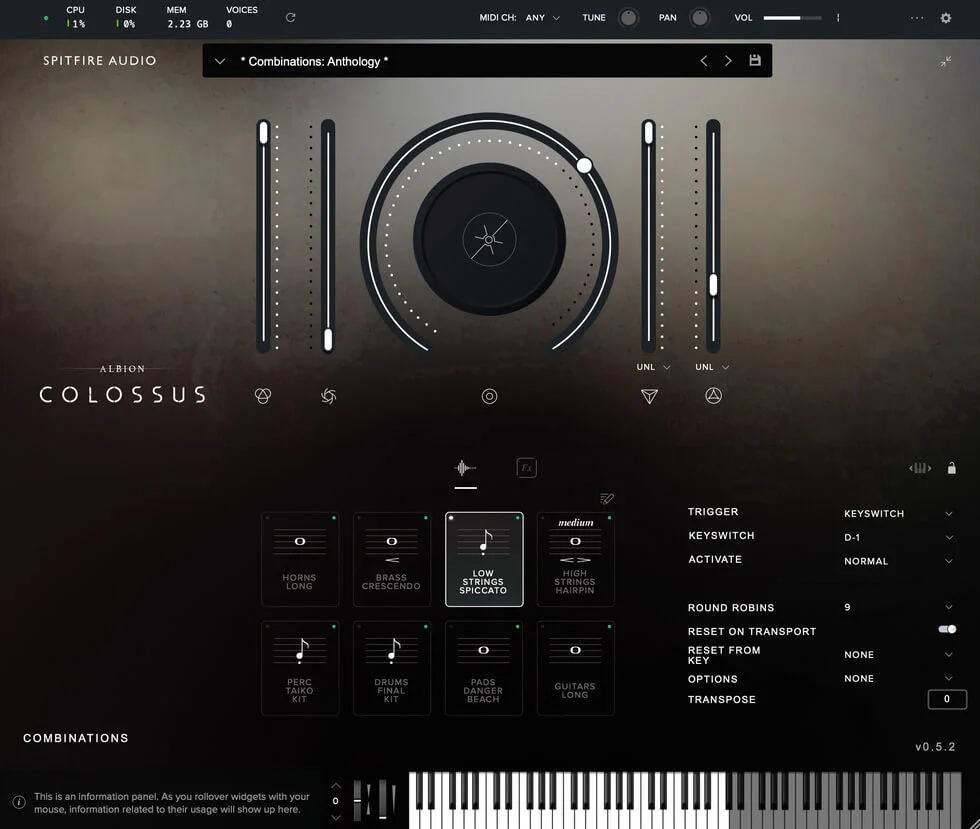Click the concentric circle icon below the big knob
Screen dimensions: 980x829
(x=489, y=396)
